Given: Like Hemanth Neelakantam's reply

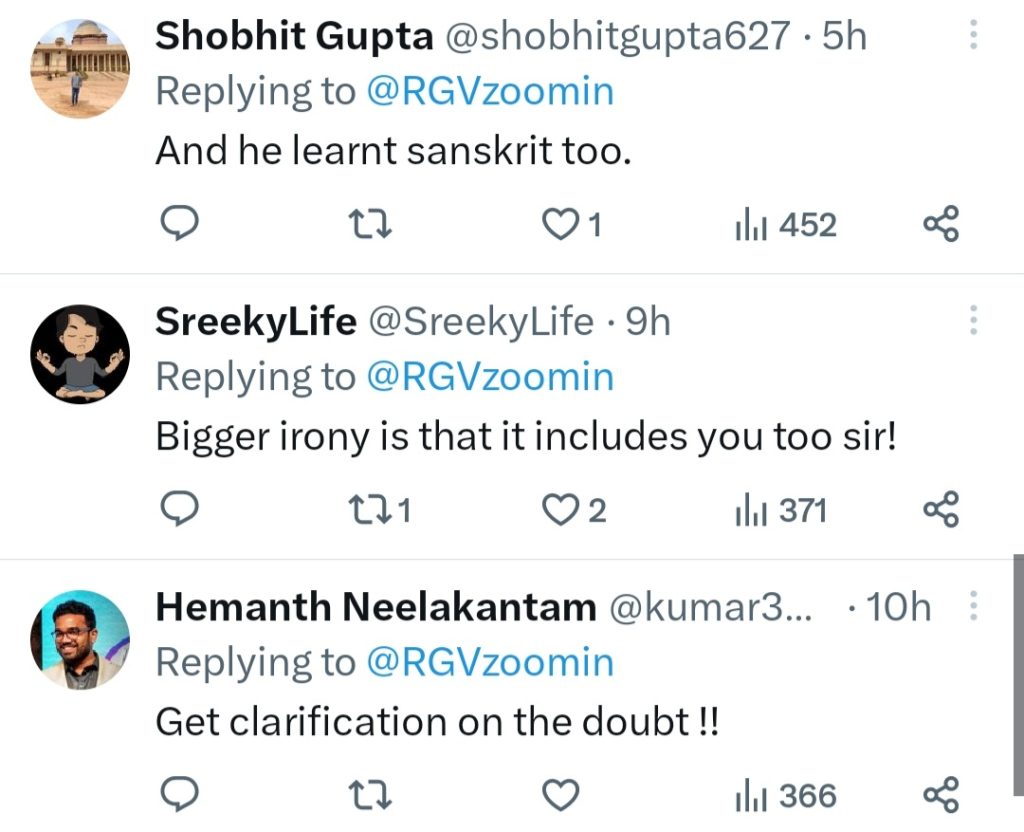Looking at the screenshot, I should point(561,795).
